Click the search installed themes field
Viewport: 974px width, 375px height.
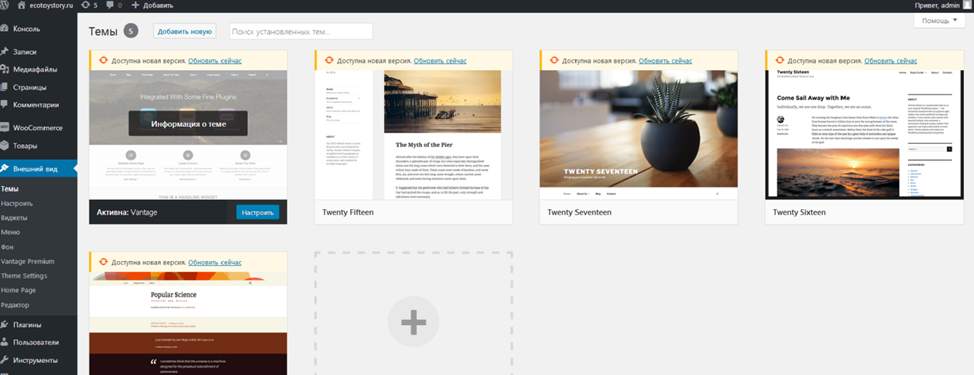(301, 31)
